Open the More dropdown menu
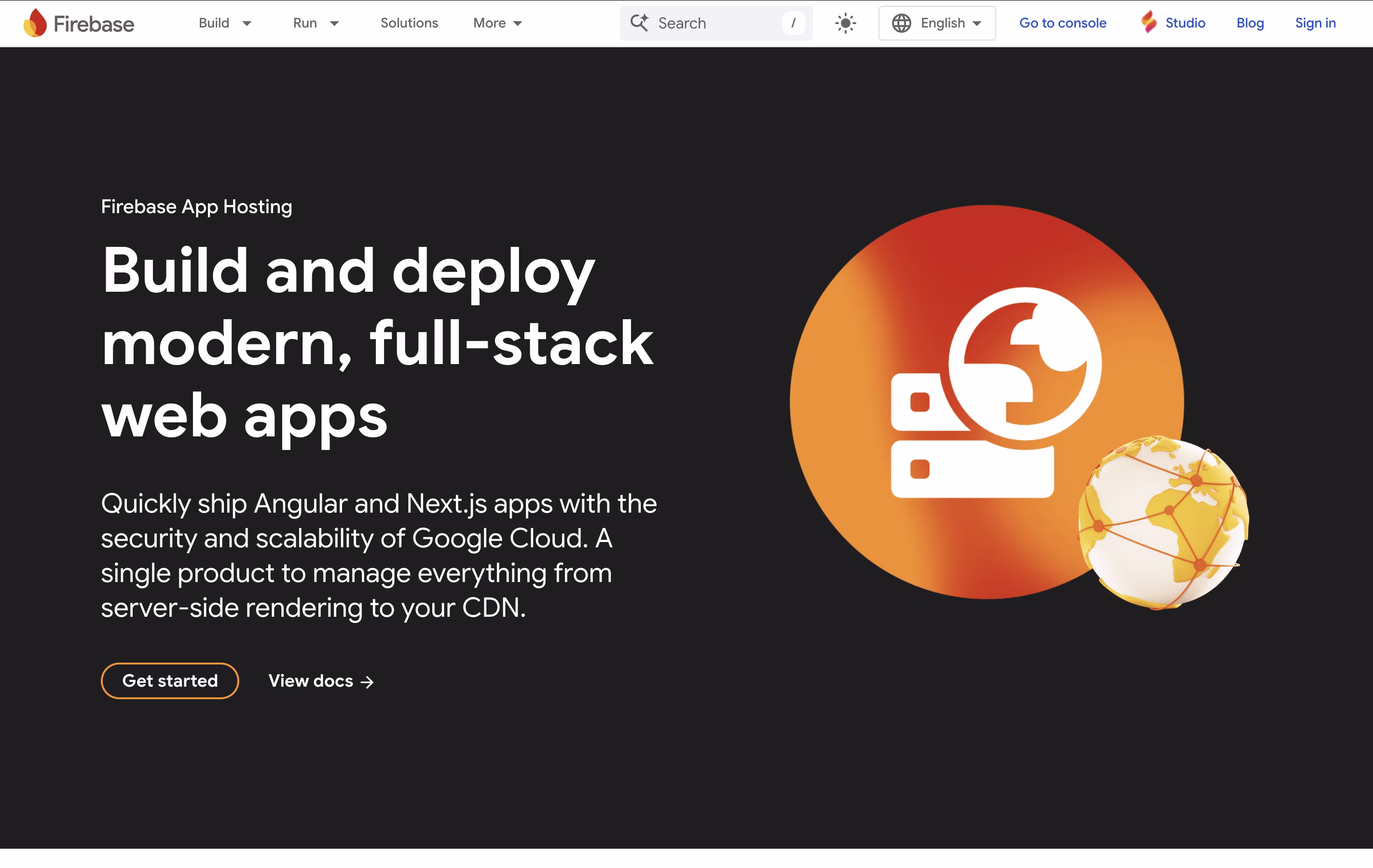The image size is (1373, 868). click(497, 23)
